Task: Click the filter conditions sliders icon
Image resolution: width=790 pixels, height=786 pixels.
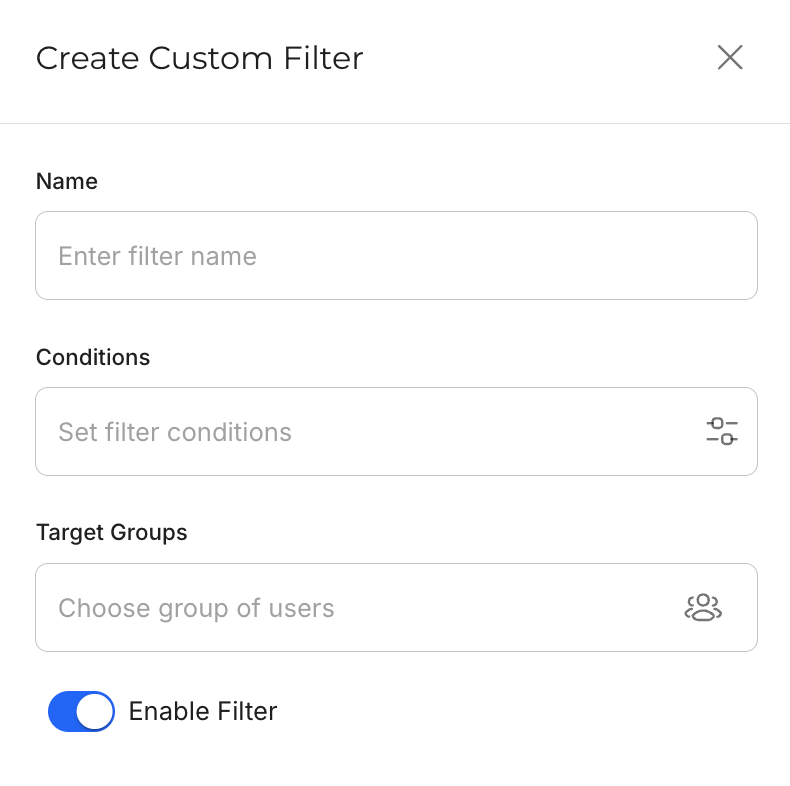Action: 722,432
